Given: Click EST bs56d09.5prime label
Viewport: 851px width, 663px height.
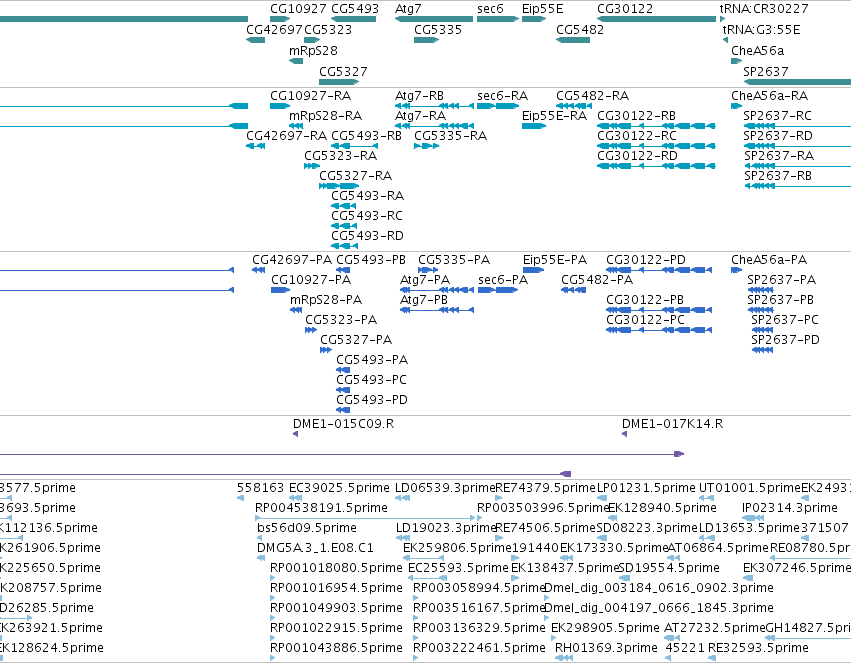Looking at the screenshot, I should pos(307,528).
